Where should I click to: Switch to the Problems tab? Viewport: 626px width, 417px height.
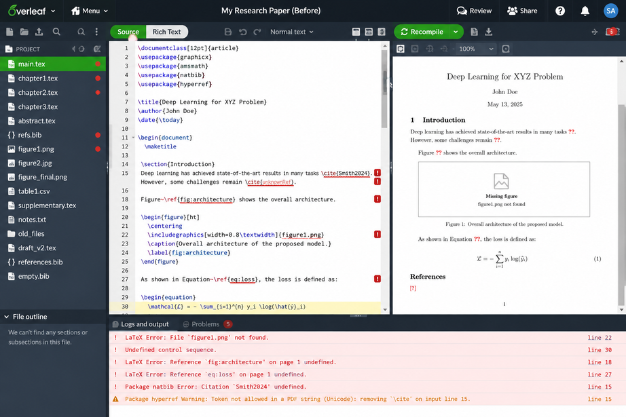pos(208,324)
